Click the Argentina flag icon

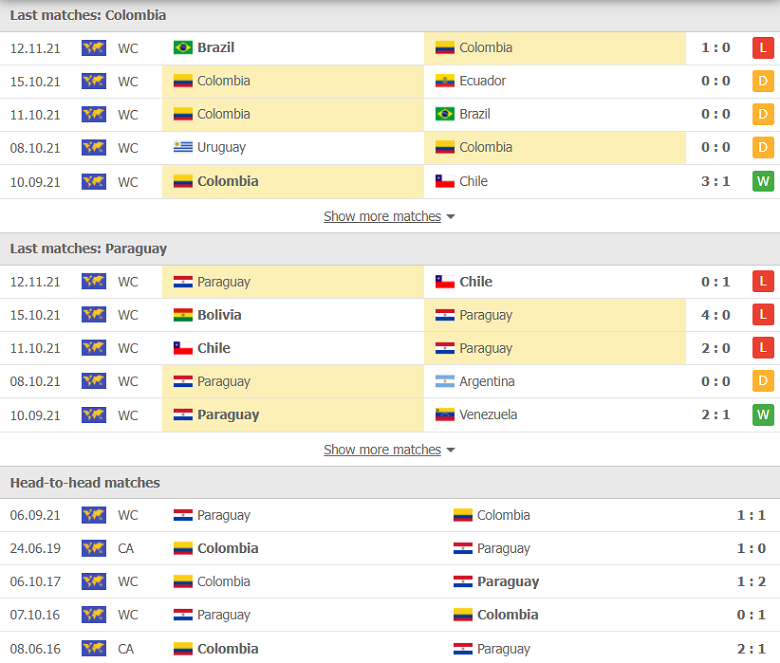pyautogui.click(x=445, y=381)
